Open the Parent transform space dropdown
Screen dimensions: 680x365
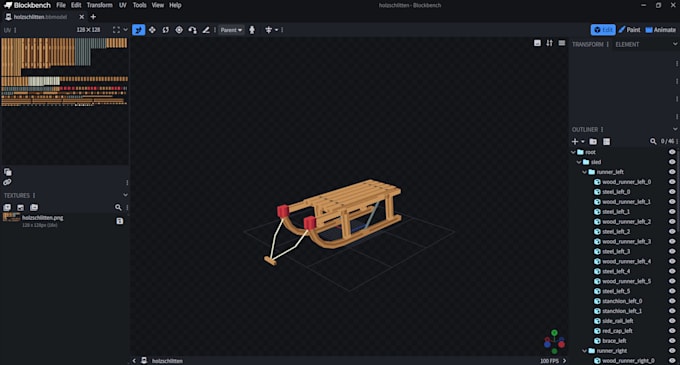pos(231,30)
